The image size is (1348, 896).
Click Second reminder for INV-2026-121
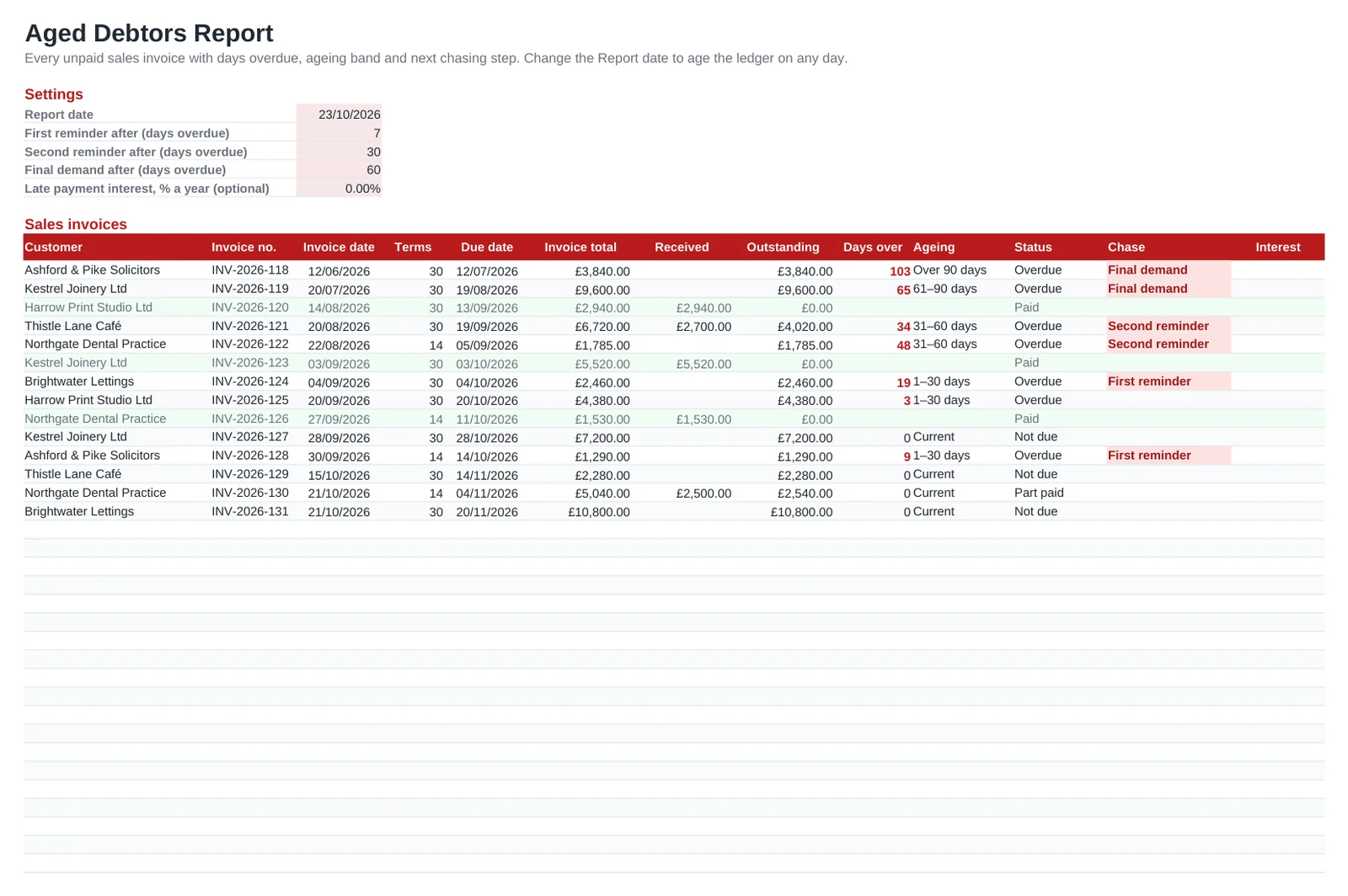click(x=1169, y=326)
